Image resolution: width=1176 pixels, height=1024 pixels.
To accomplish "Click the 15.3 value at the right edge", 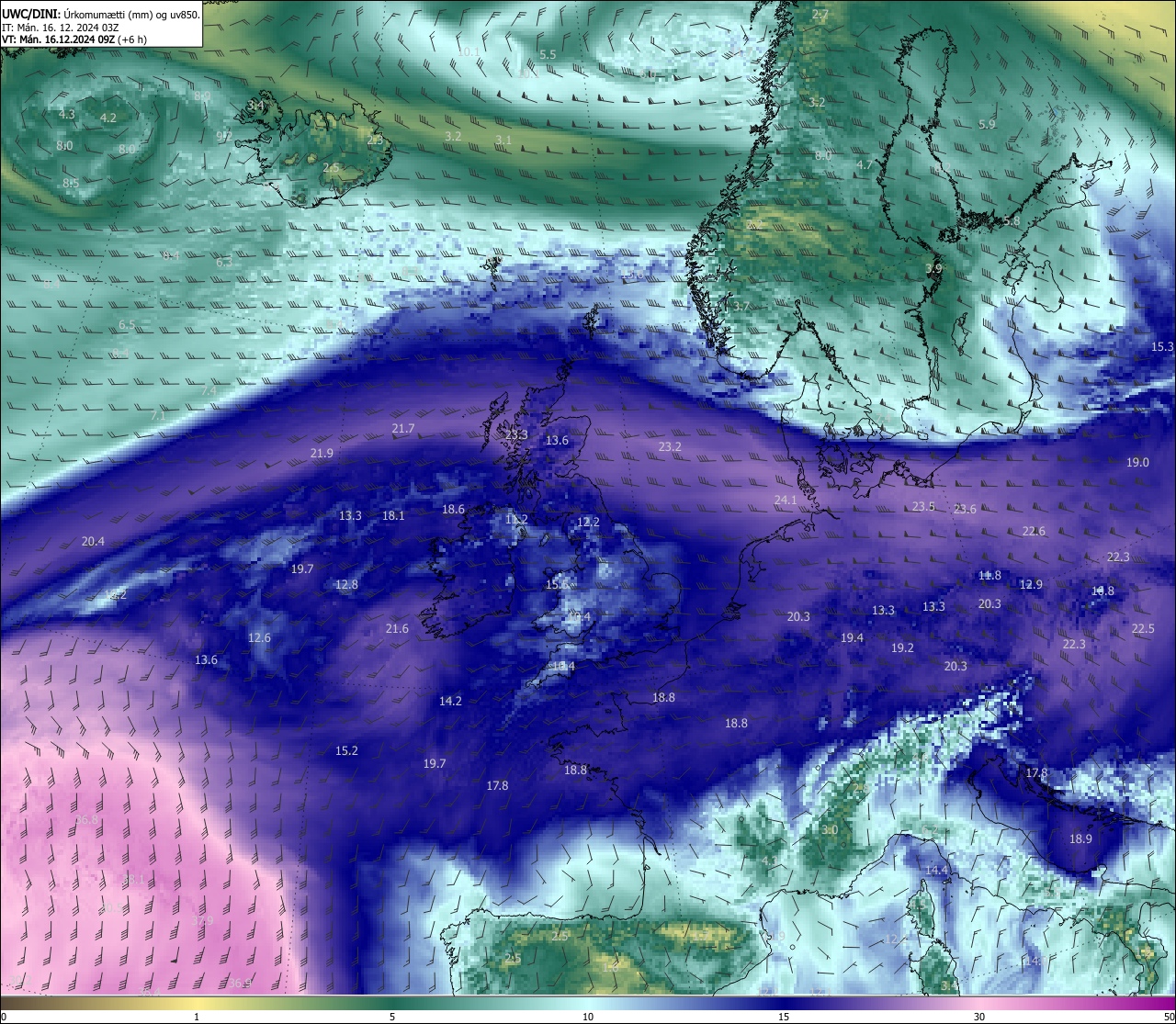I will [1162, 347].
